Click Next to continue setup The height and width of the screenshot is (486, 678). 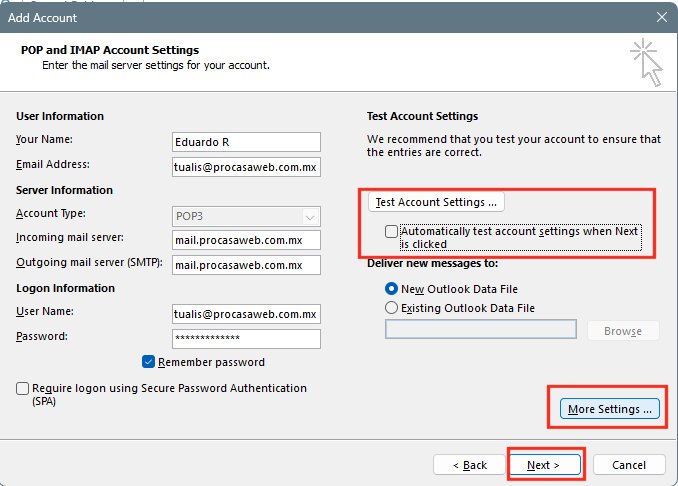pos(542,465)
